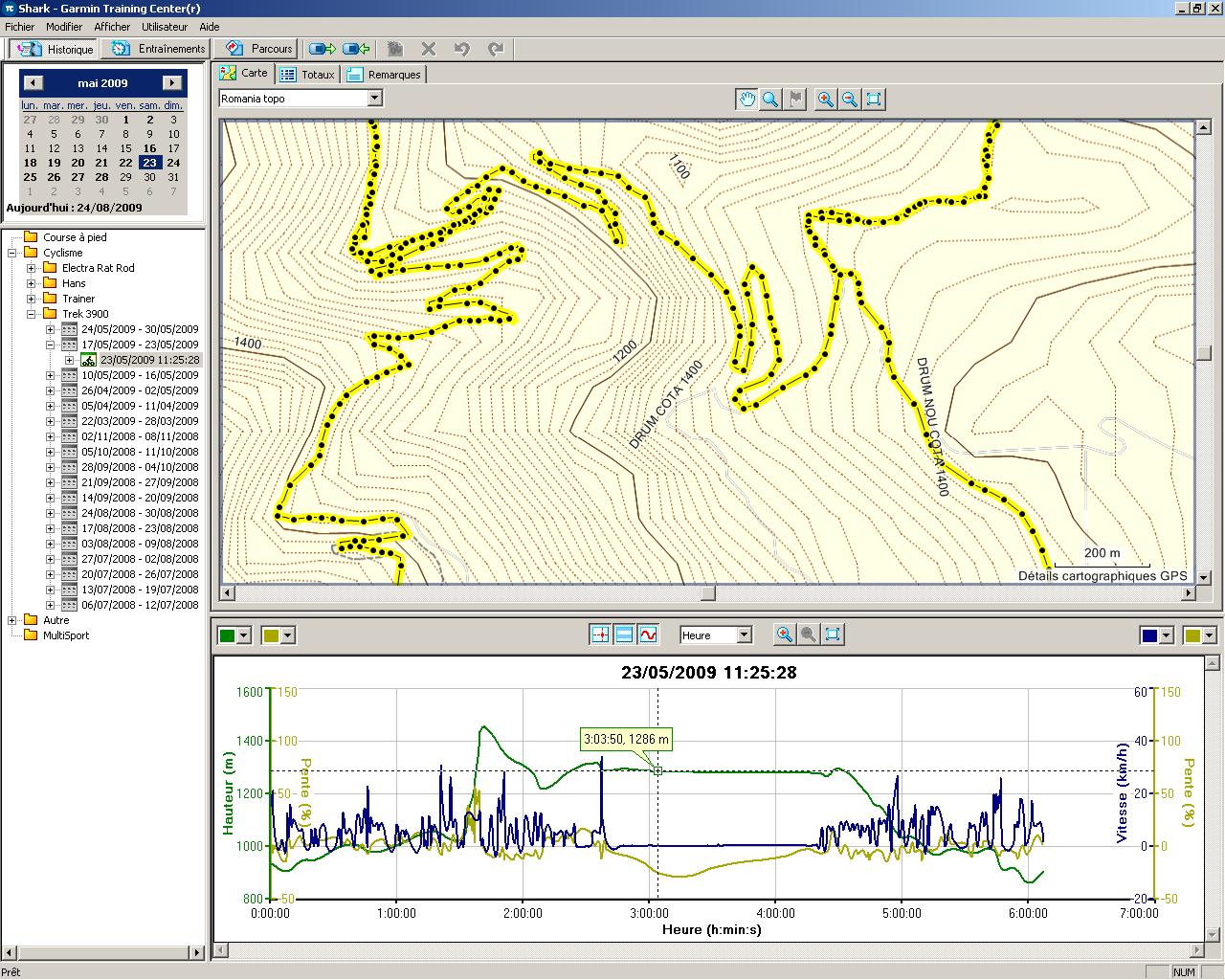Click the map horizontal scrollbar thumb

[x=708, y=593]
